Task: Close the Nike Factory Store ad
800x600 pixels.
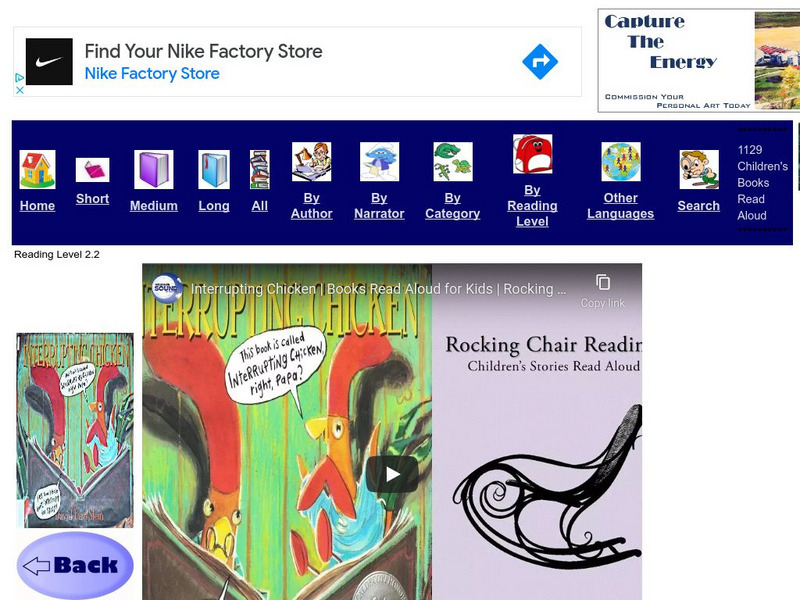Action: (19, 90)
